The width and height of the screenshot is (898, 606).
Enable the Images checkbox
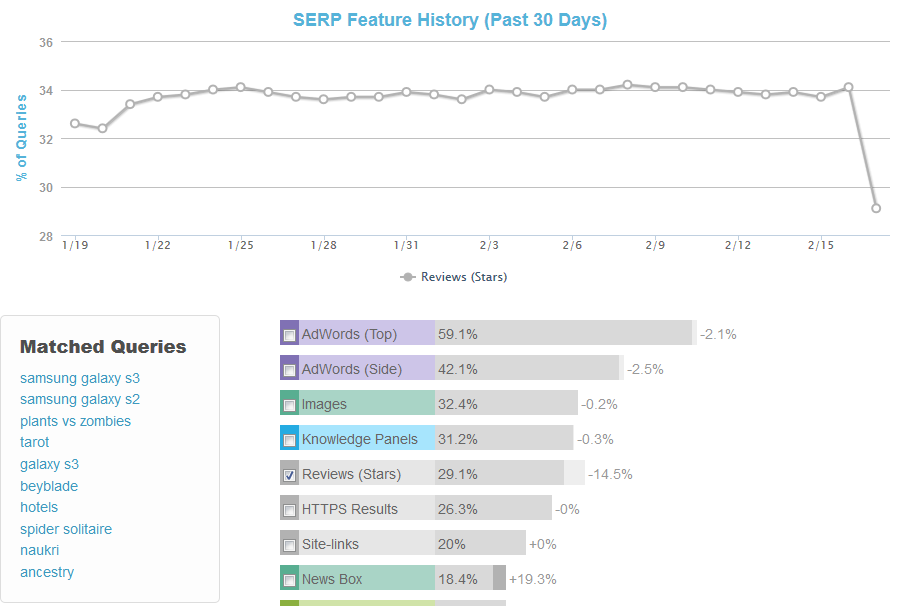289,403
